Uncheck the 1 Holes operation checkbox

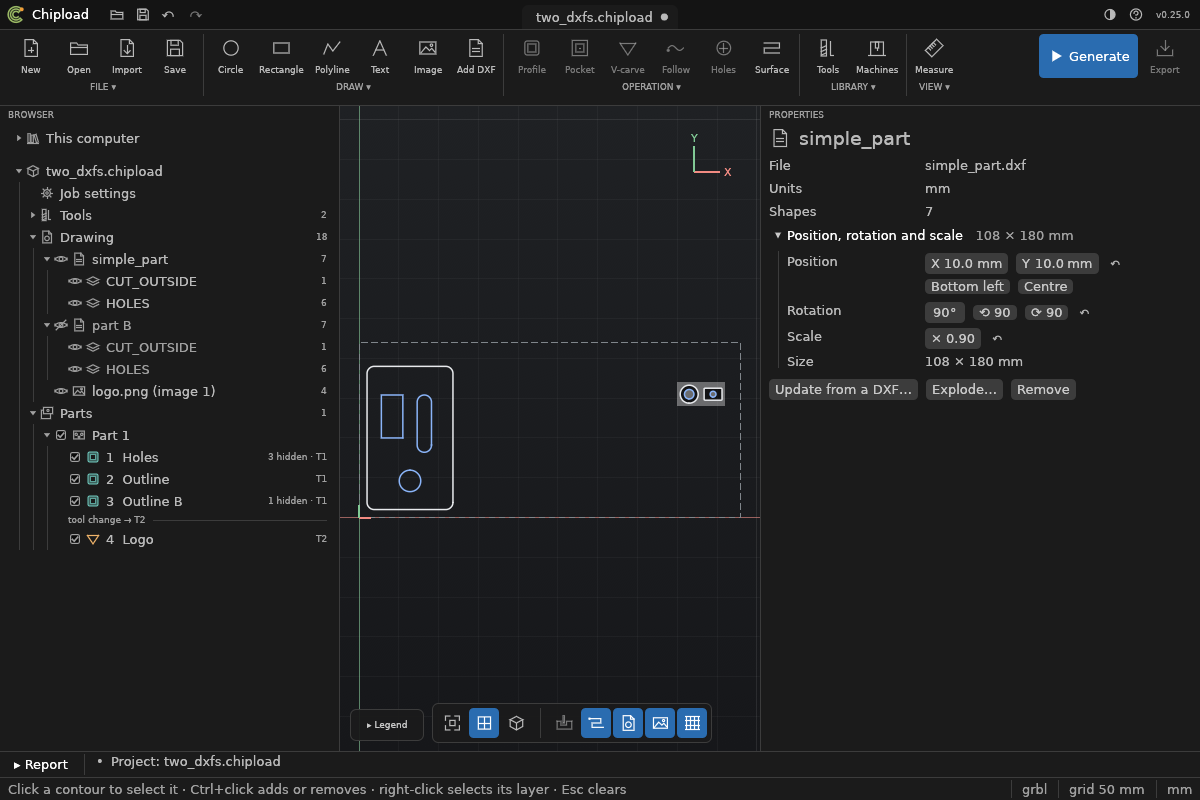(x=75, y=457)
